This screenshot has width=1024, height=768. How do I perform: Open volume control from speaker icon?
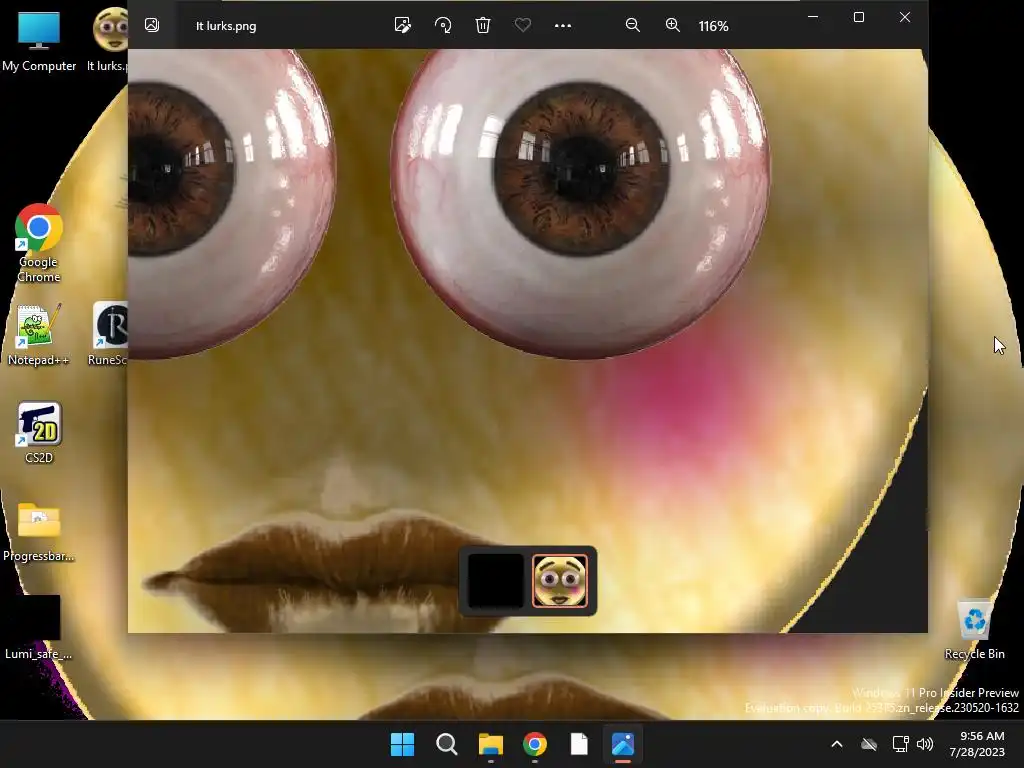coord(925,744)
